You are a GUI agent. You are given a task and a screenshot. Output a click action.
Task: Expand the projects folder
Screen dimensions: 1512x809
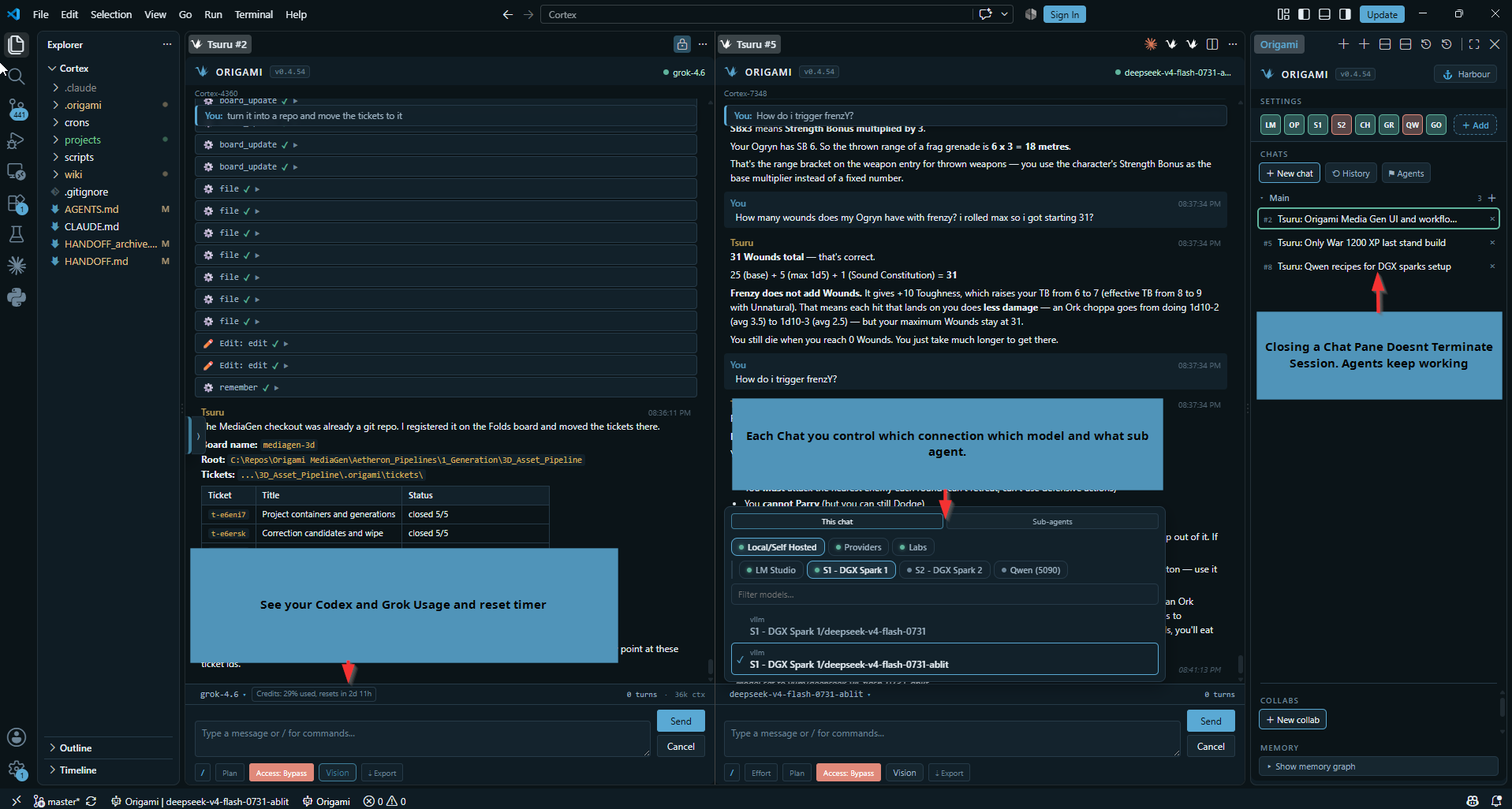pos(83,140)
